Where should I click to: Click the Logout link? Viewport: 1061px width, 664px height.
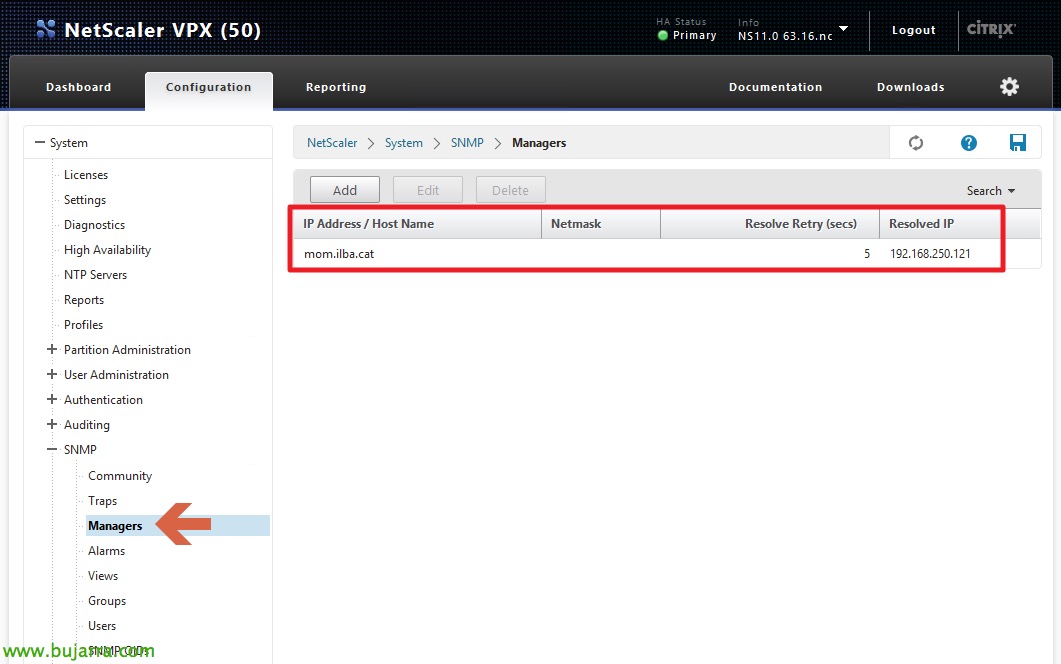(913, 30)
